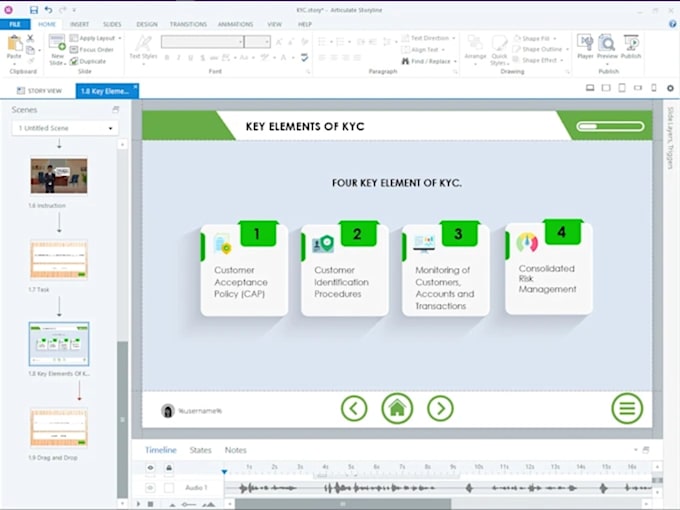Expand the Shape Effect dropdown

pos(562,60)
